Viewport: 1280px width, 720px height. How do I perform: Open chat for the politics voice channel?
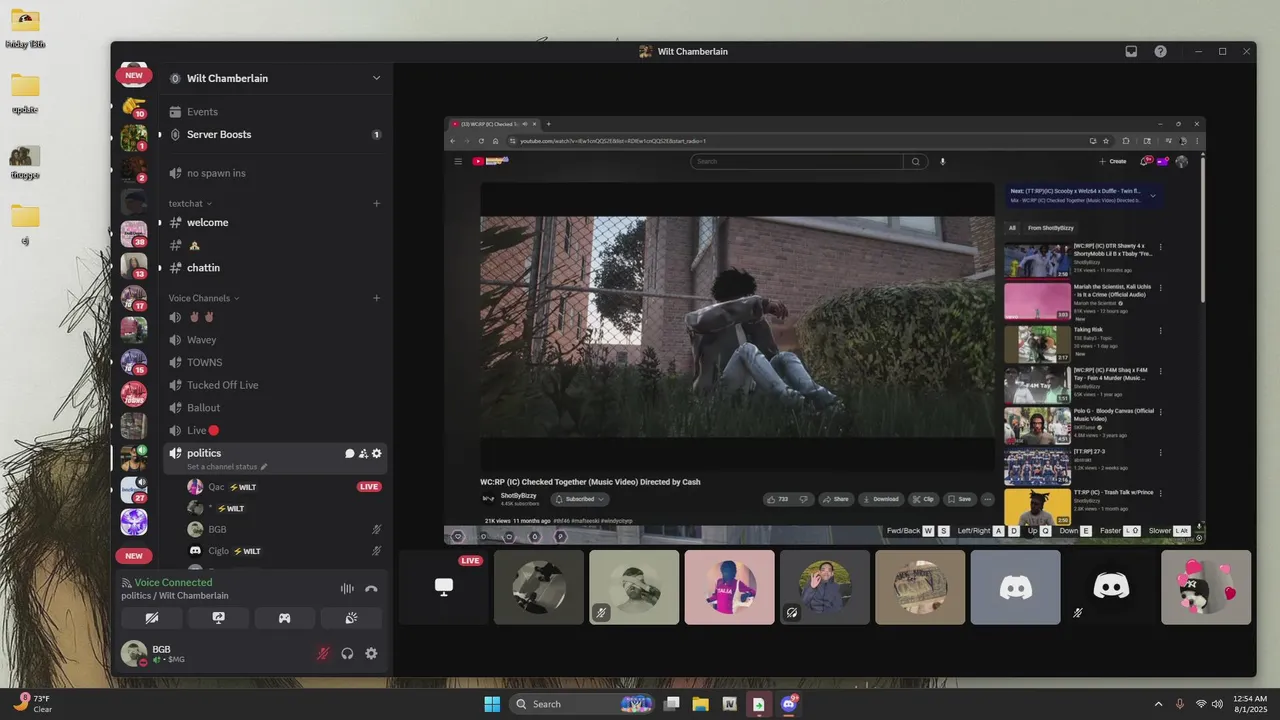point(349,453)
